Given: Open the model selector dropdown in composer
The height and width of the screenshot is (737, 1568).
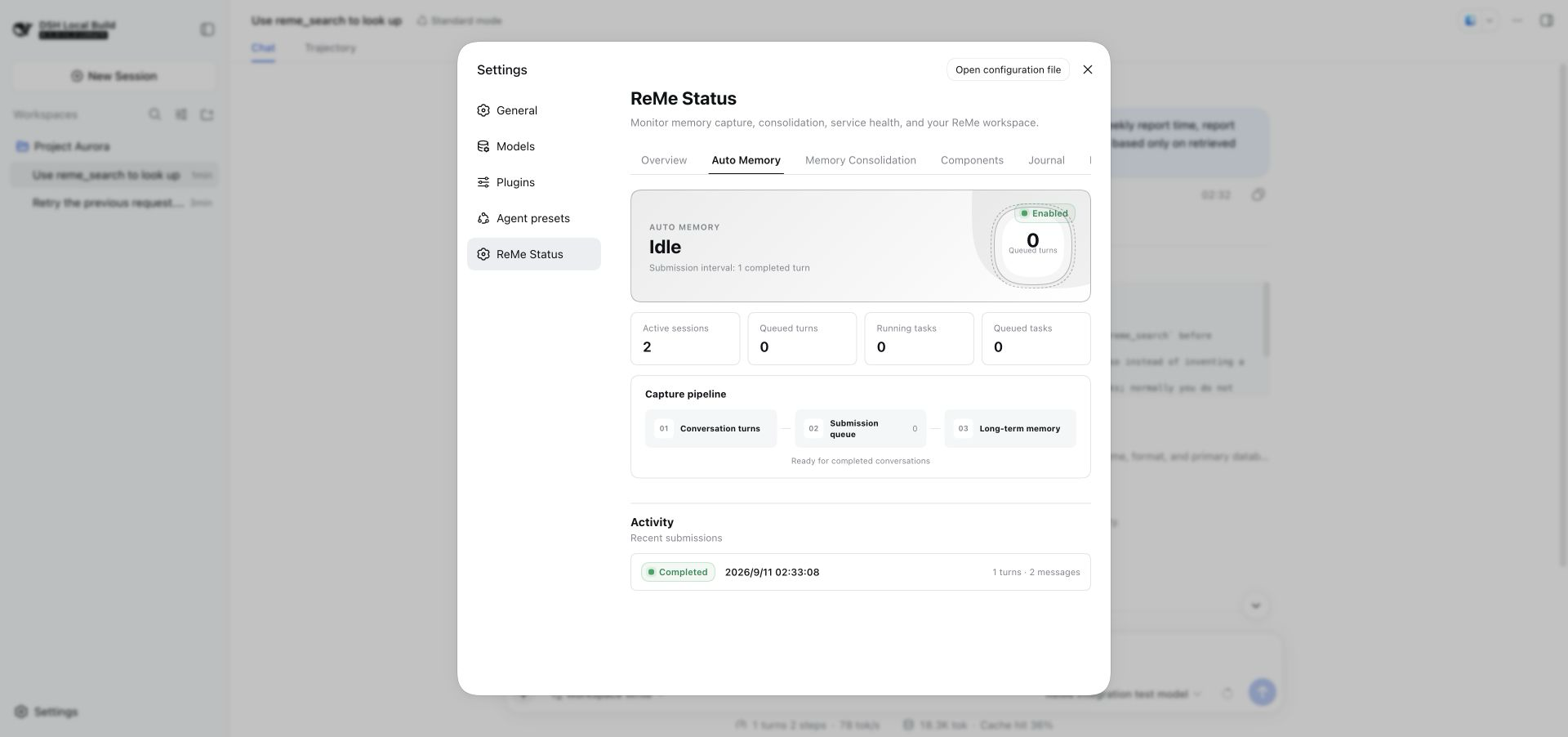Looking at the screenshot, I should click(x=1124, y=694).
